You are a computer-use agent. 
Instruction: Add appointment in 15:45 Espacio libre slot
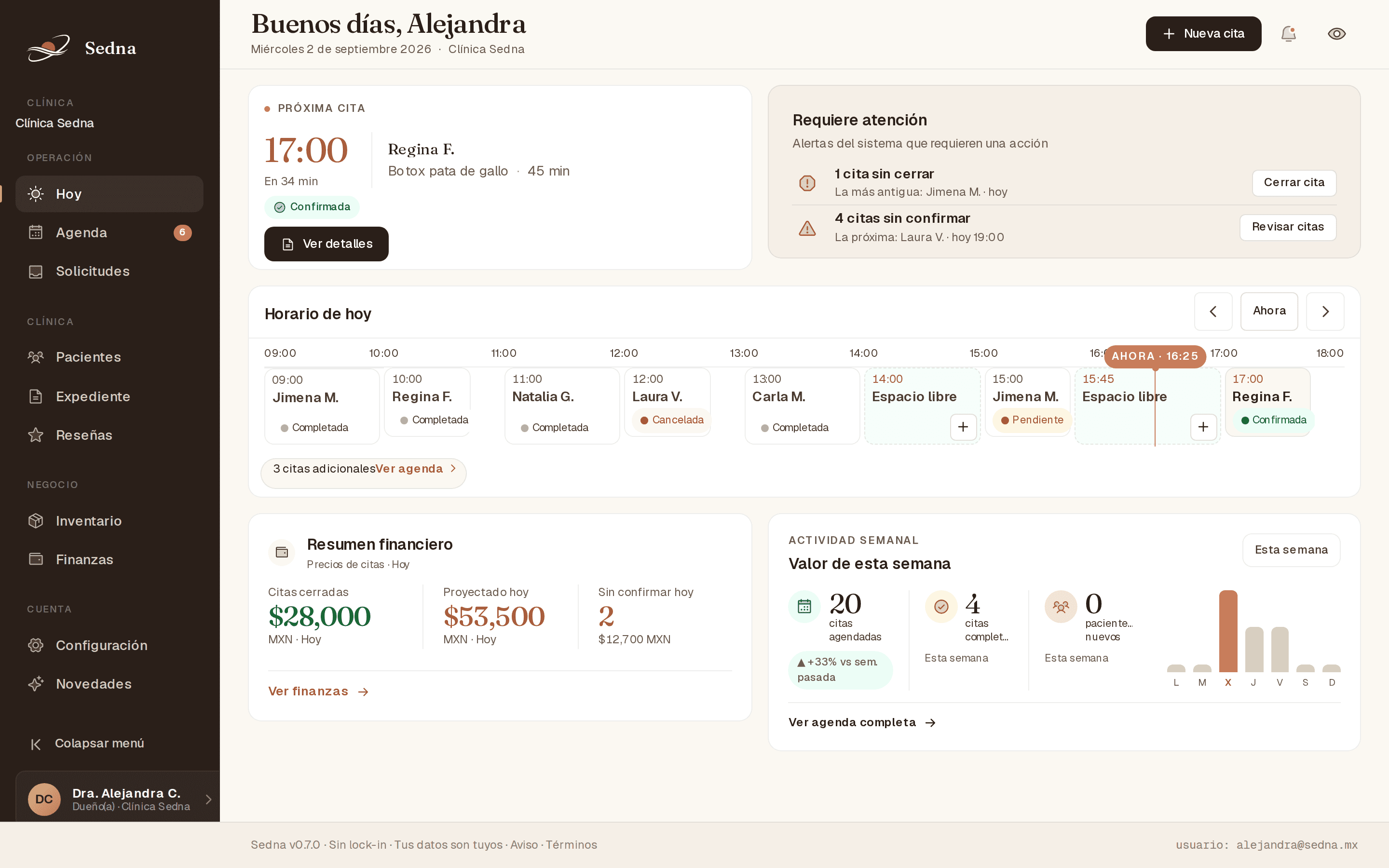coord(1204,427)
